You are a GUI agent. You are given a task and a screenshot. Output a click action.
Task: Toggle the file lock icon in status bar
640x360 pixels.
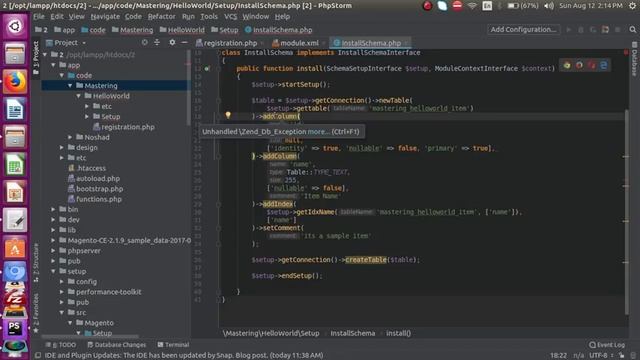click(x=621, y=356)
